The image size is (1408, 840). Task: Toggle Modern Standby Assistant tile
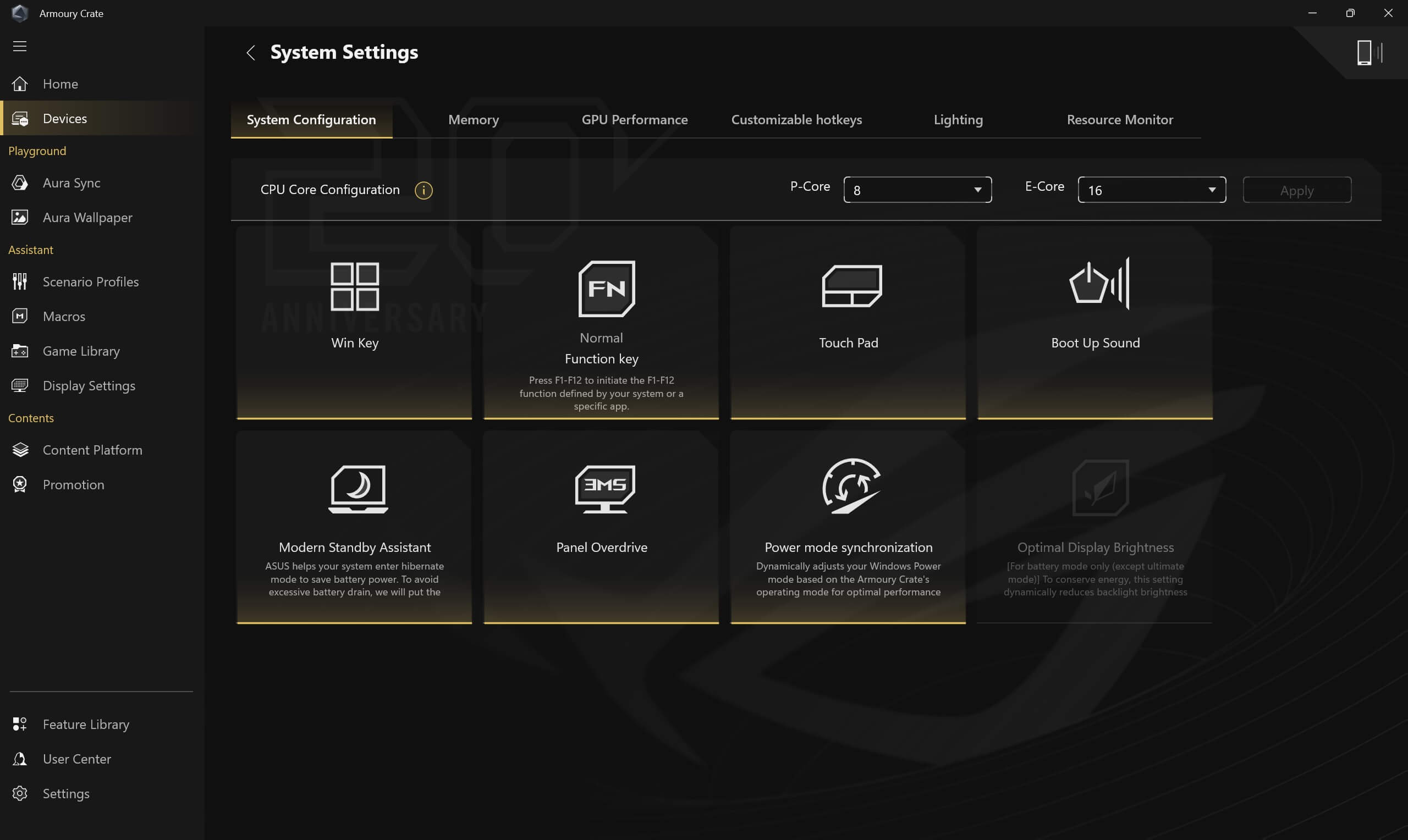point(354,528)
